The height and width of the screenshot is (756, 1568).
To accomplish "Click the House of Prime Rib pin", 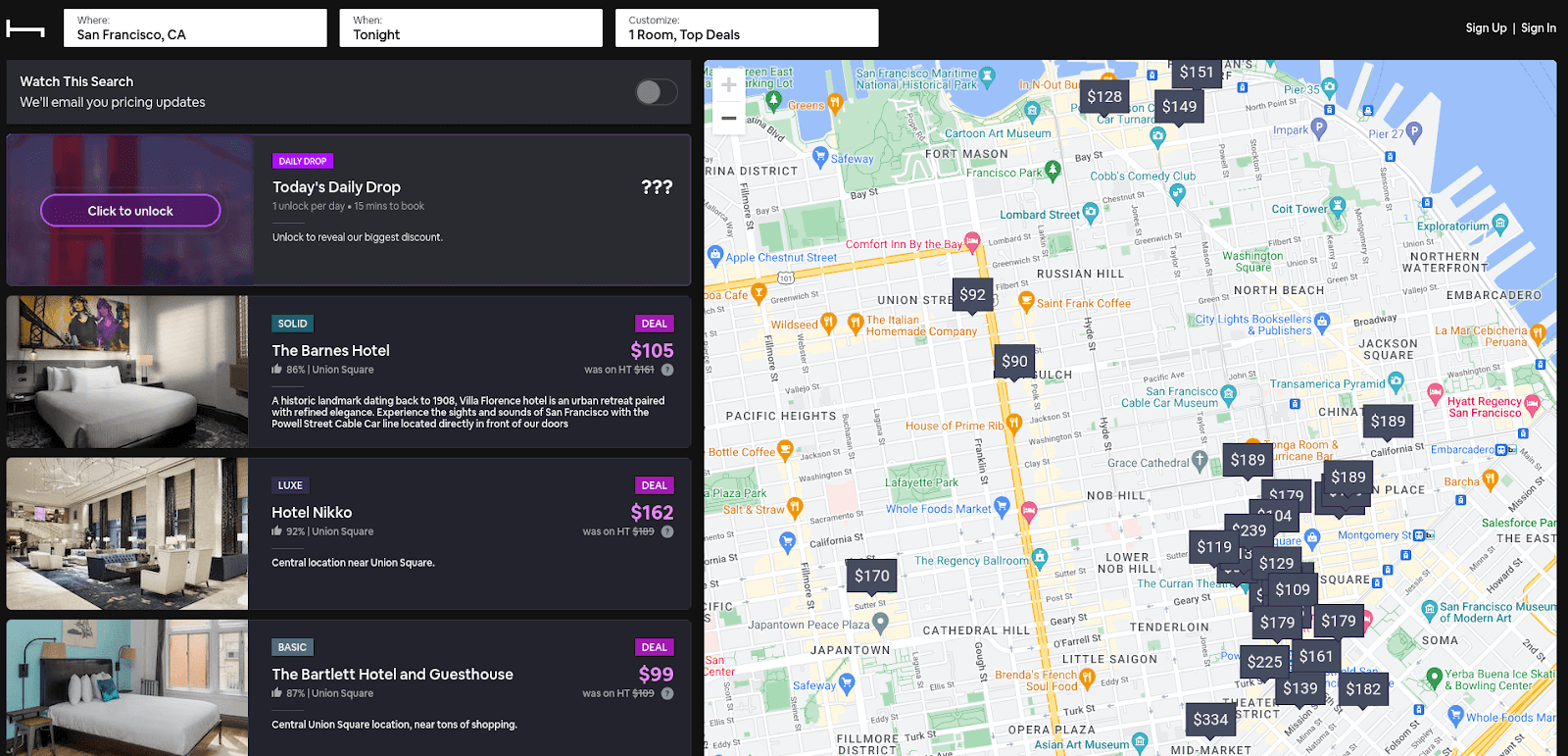I will pyautogui.click(x=1014, y=423).
